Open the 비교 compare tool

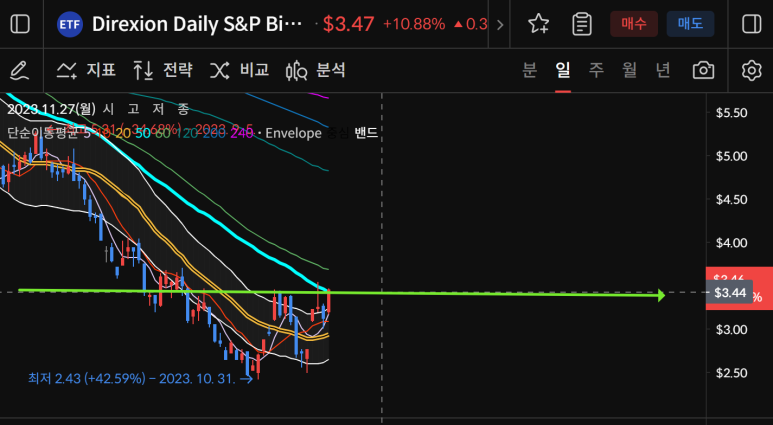pyautogui.click(x=240, y=71)
